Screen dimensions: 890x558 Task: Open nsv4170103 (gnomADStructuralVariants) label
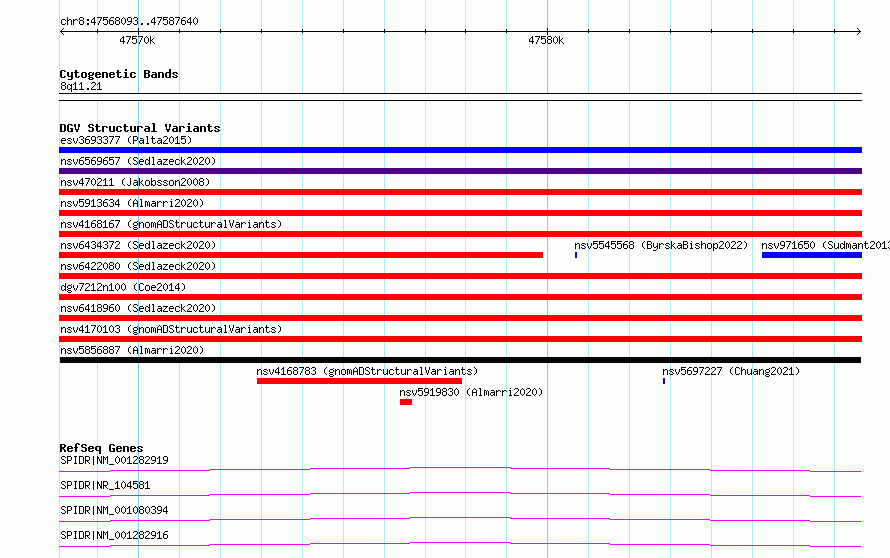(x=171, y=329)
